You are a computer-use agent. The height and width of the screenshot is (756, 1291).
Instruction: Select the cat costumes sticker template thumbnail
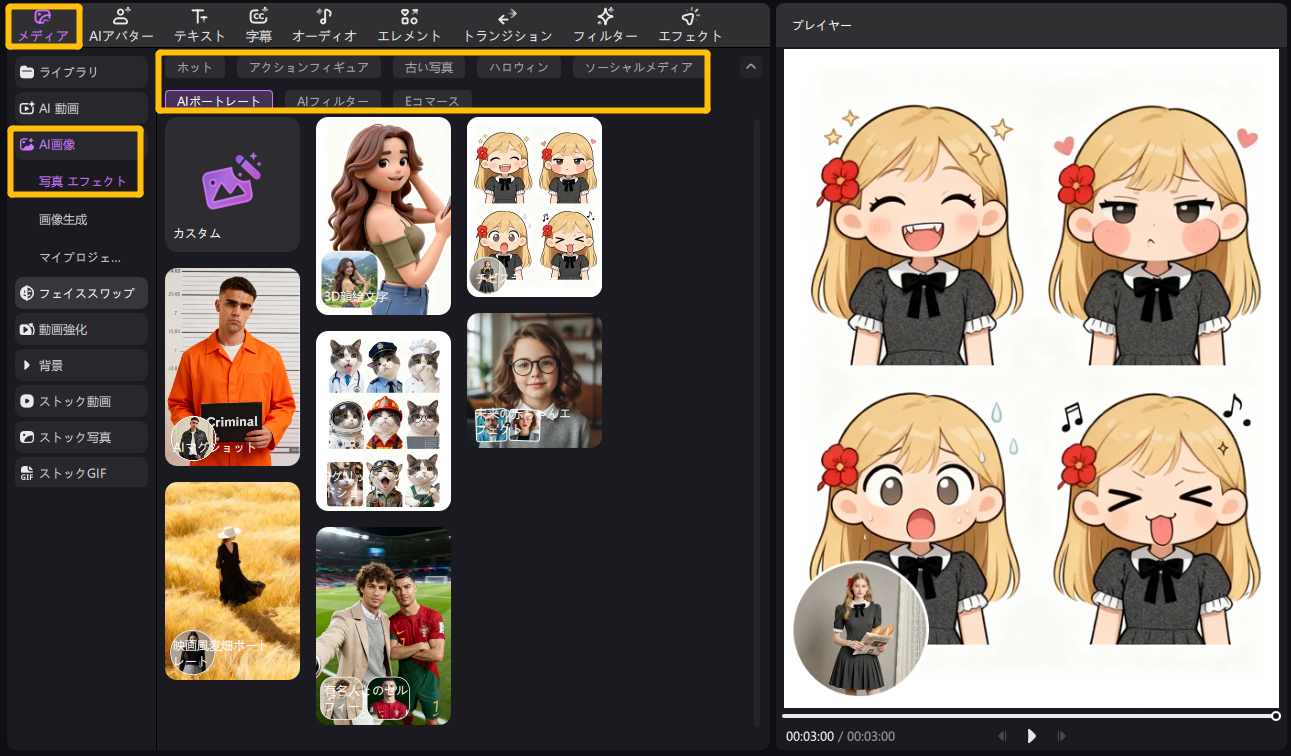(x=383, y=420)
